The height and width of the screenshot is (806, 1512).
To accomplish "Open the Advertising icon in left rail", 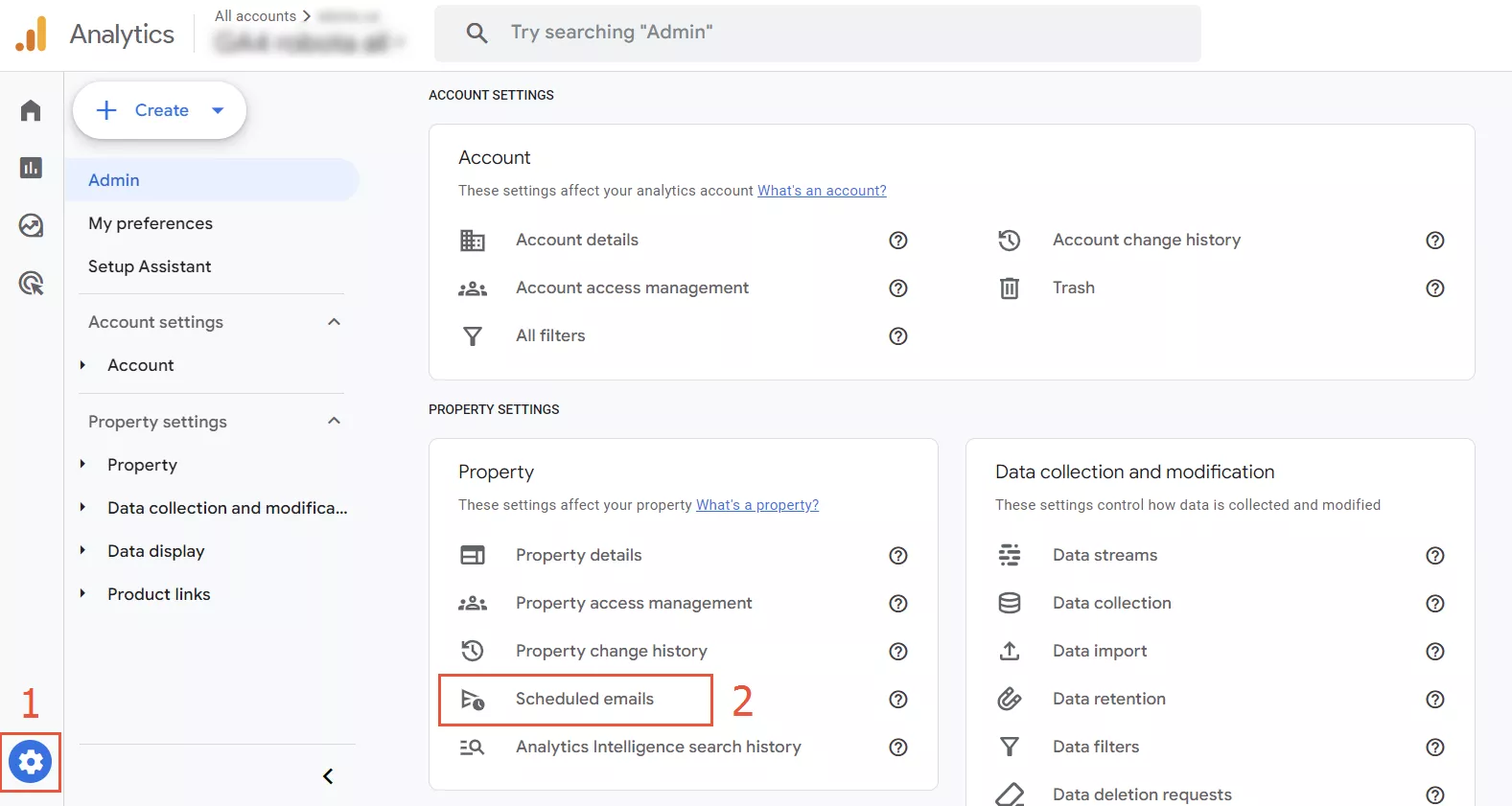I will tap(31, 283).
